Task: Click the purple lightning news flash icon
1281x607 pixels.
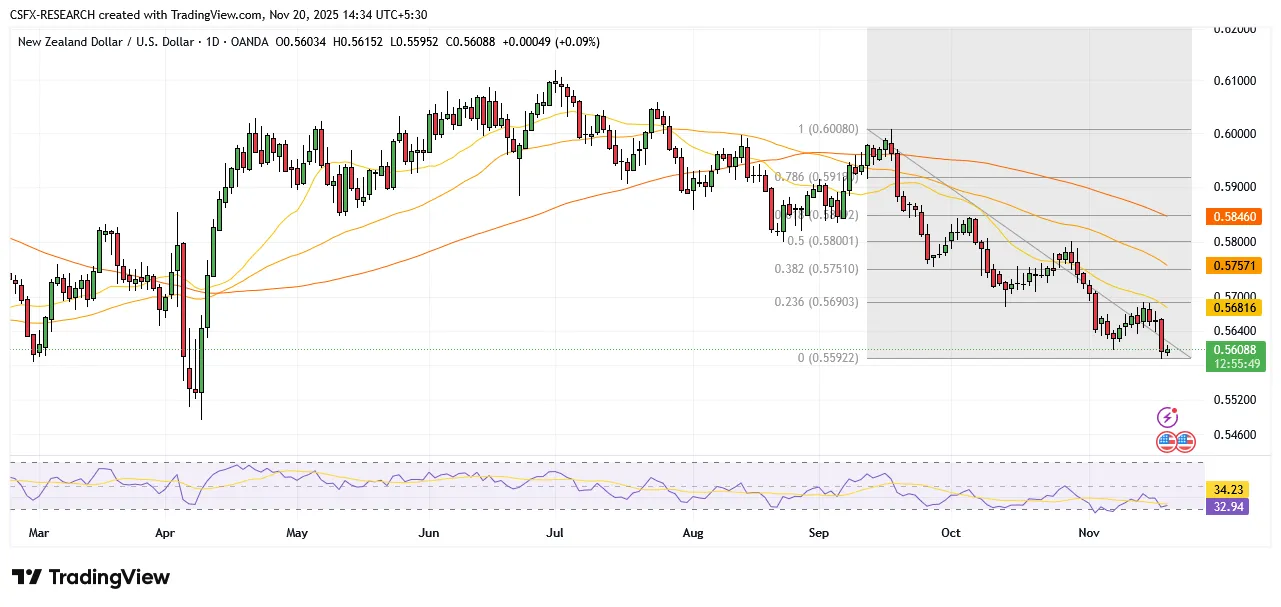Action: [x=1166, y=417]
